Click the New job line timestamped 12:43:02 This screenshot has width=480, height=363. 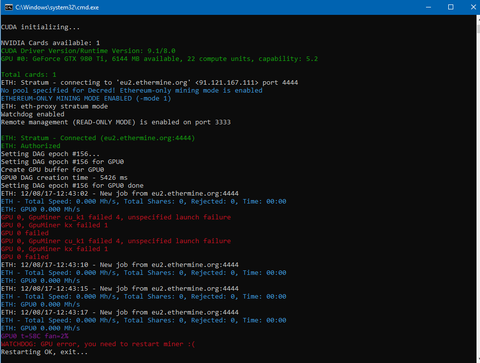point(120,194)
